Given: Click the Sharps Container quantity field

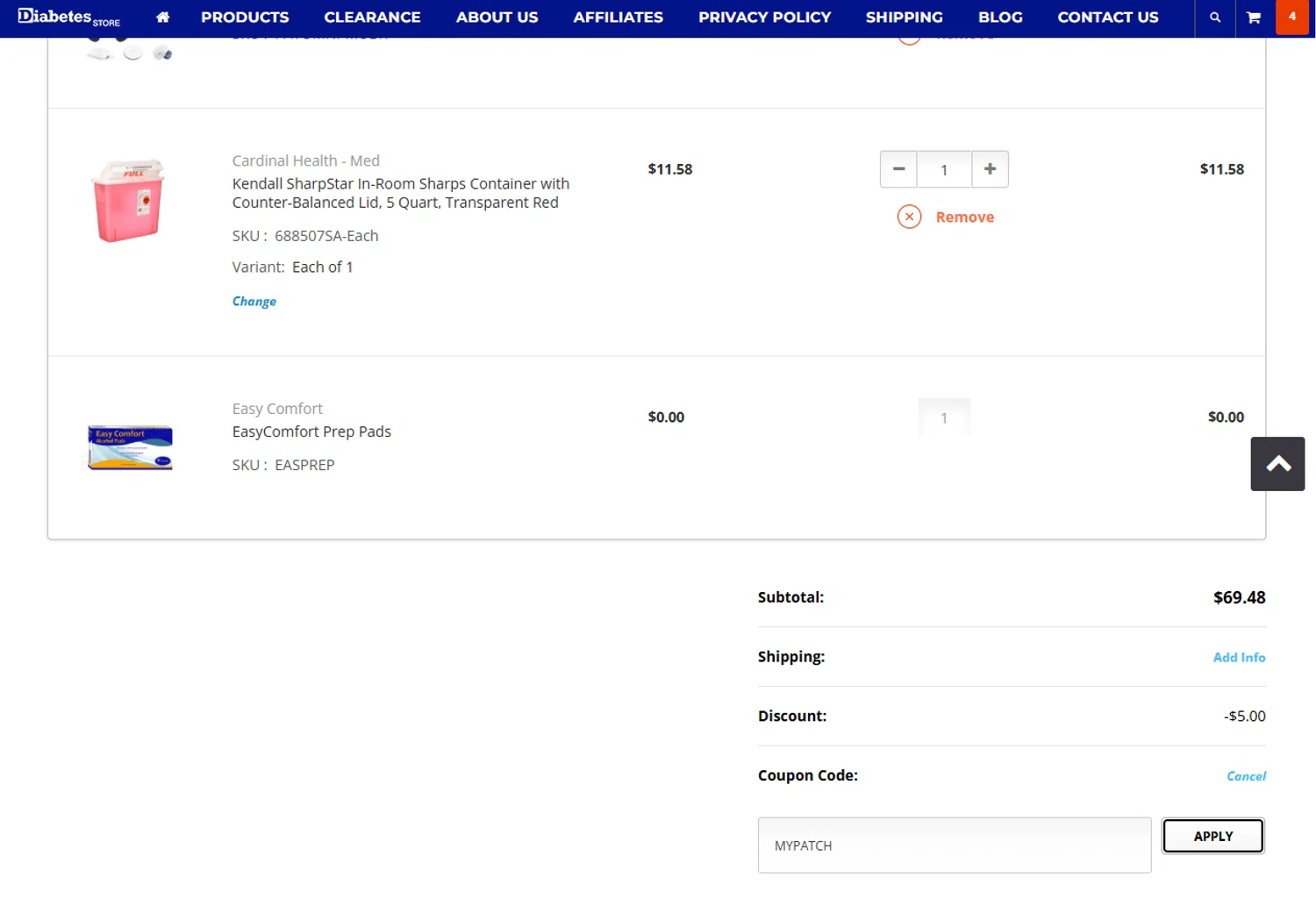Looking at the screenshot, I should click(x=944, y=169).
